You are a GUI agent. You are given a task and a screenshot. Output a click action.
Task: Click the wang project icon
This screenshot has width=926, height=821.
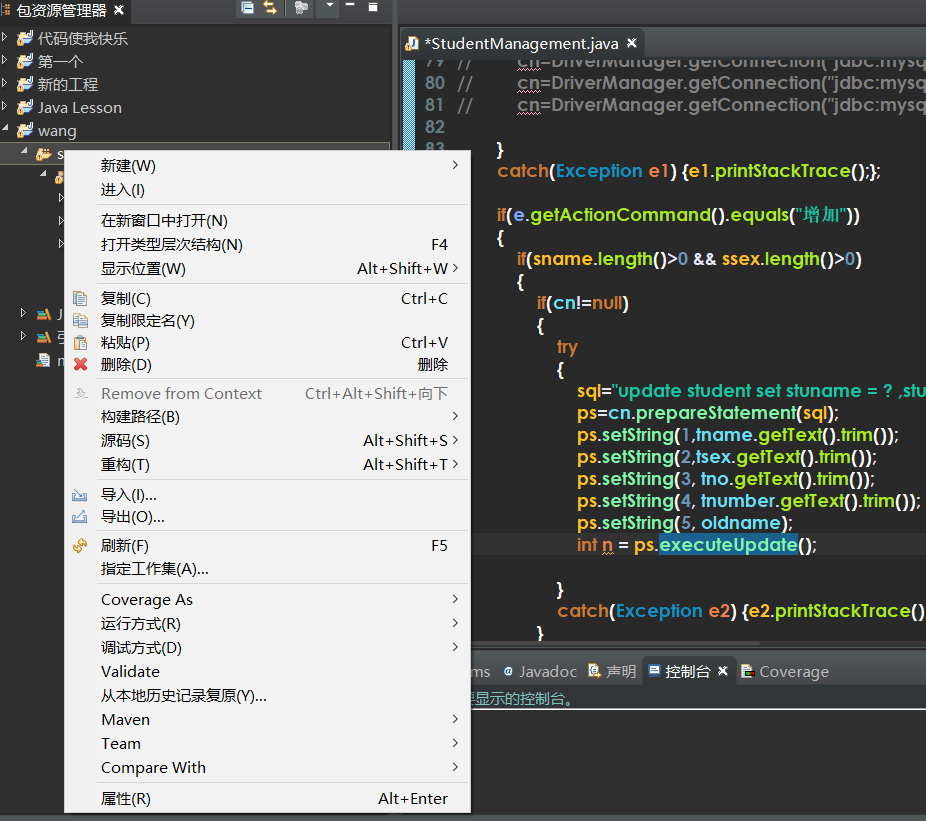click(x=25, y=131)
